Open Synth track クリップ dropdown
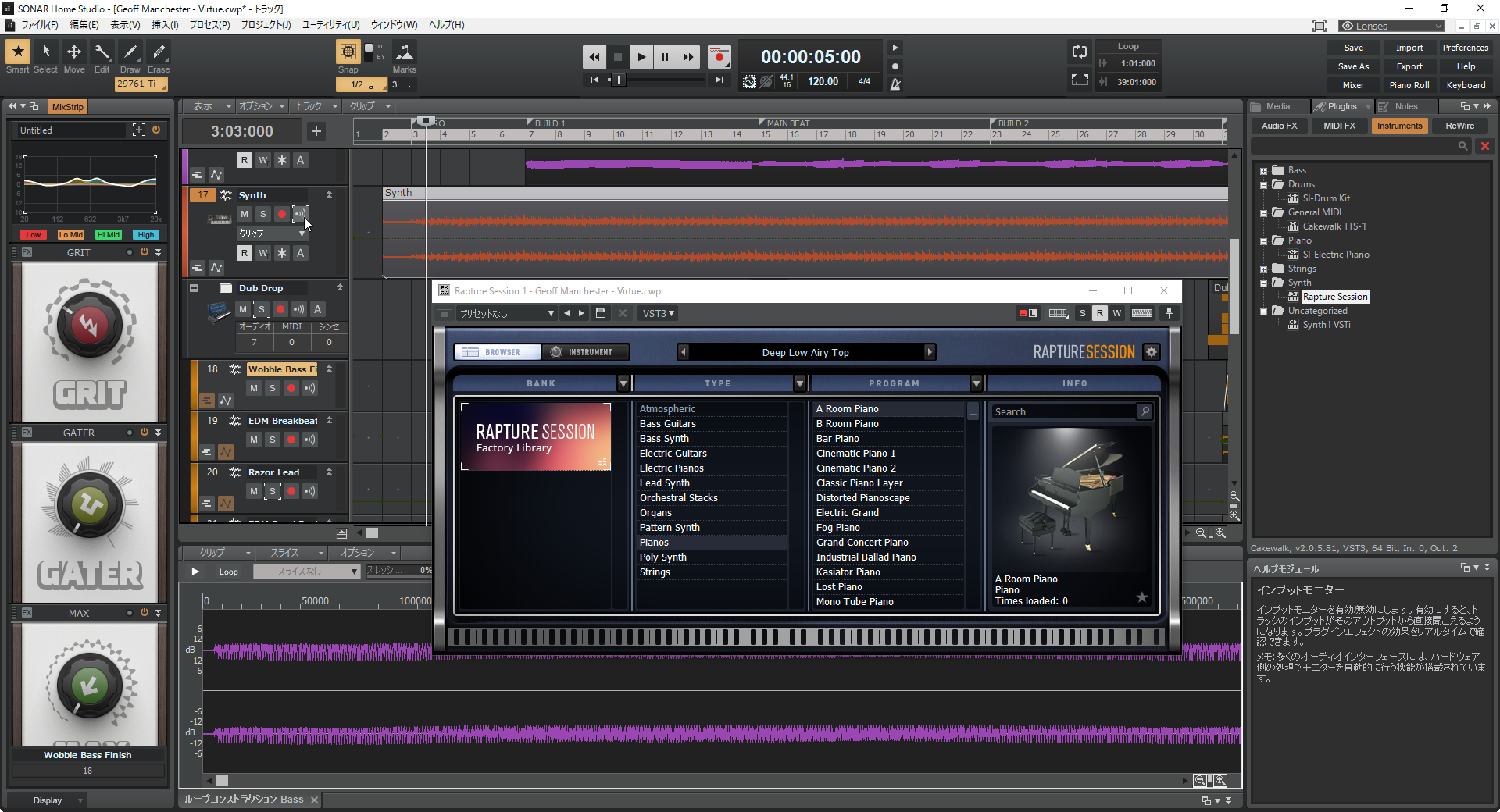The width and height of the screenshot is (1500, 812). tap(272, 233)
